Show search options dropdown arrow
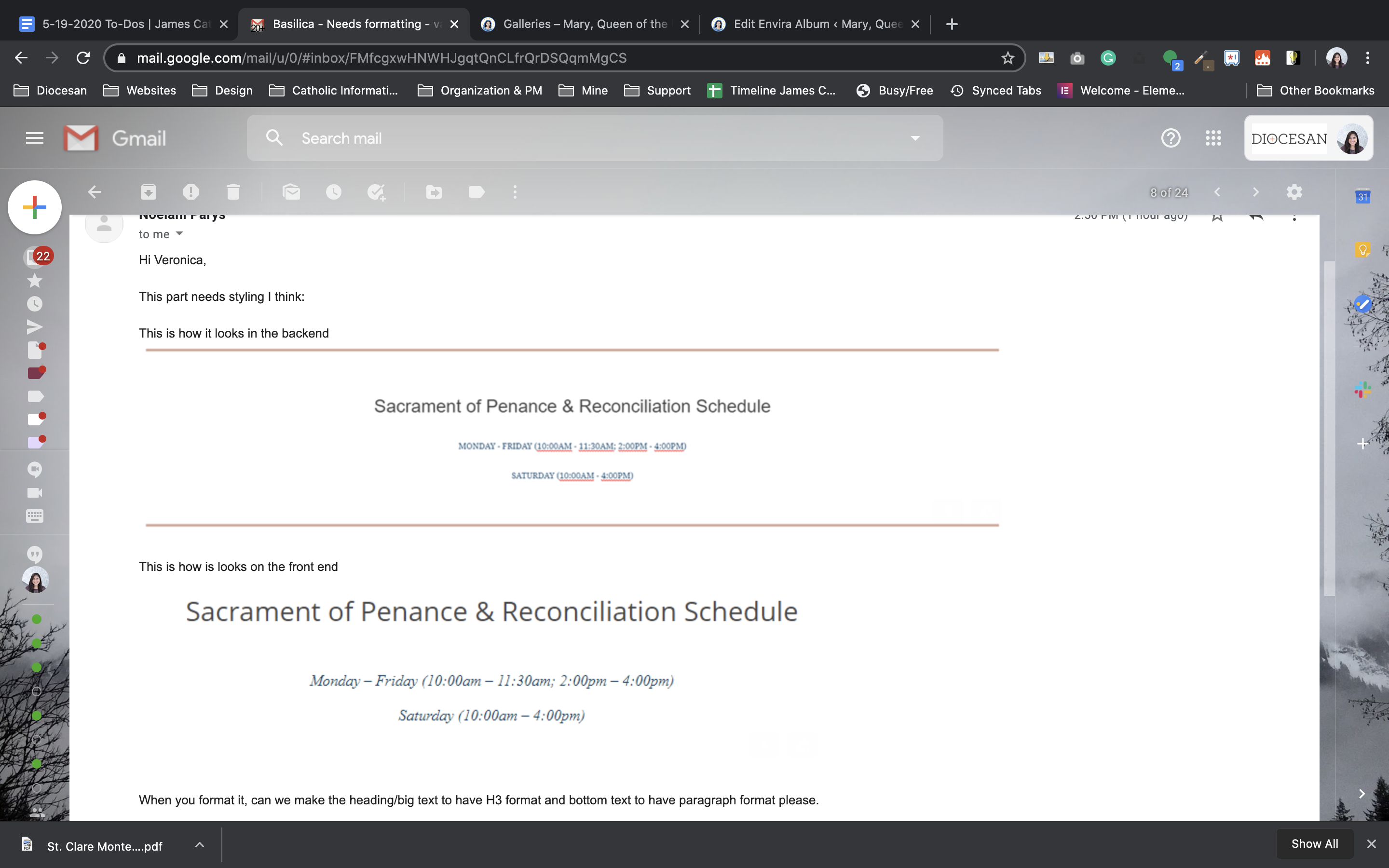 (x=915, y=138)
